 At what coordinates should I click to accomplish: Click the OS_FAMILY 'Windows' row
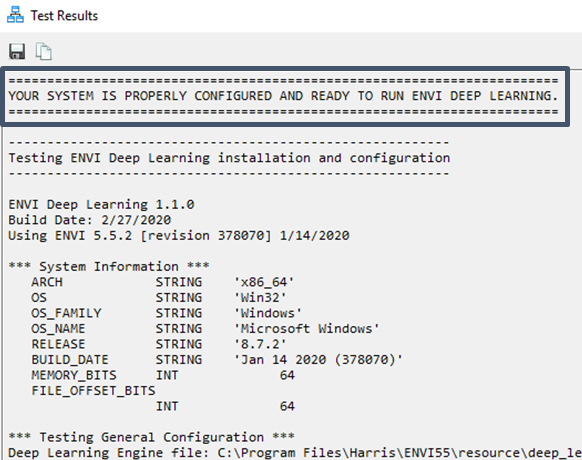pyautogui.click(x=166, y=313)
